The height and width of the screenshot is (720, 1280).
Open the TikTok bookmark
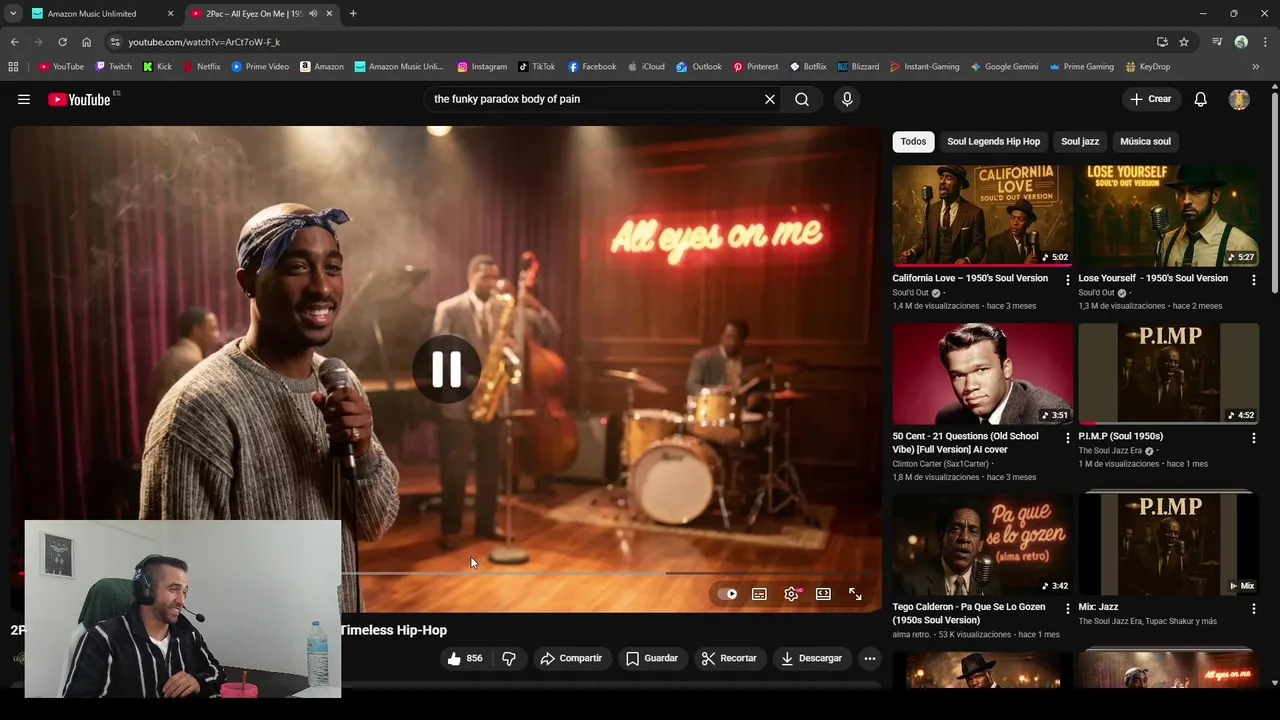point(537,67)
